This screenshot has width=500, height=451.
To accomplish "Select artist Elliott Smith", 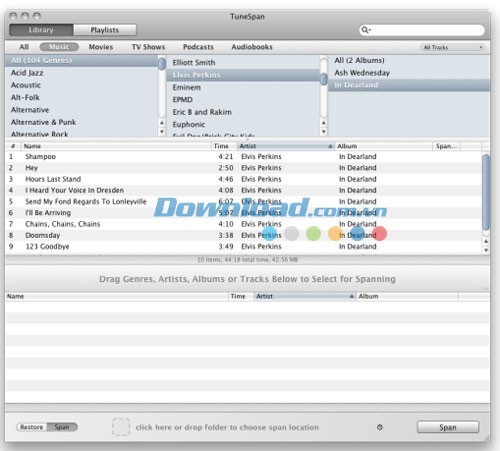I will point(243,62).
